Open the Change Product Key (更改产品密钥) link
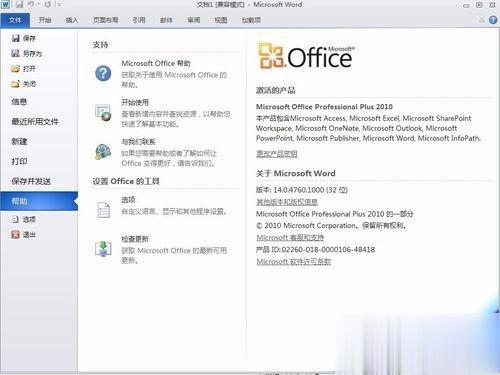 point(276,154)
